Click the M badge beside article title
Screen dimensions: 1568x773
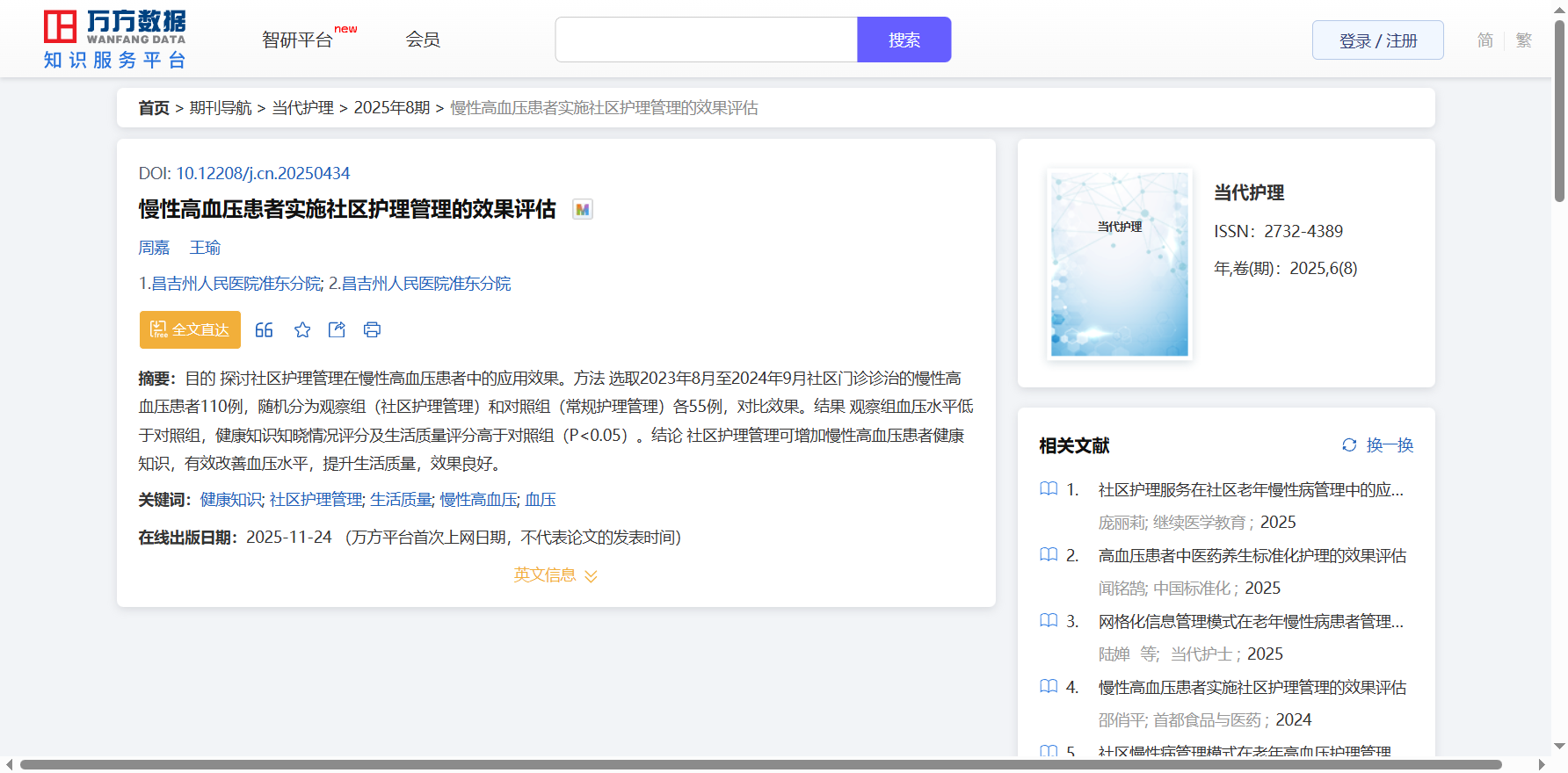[582, 209]
